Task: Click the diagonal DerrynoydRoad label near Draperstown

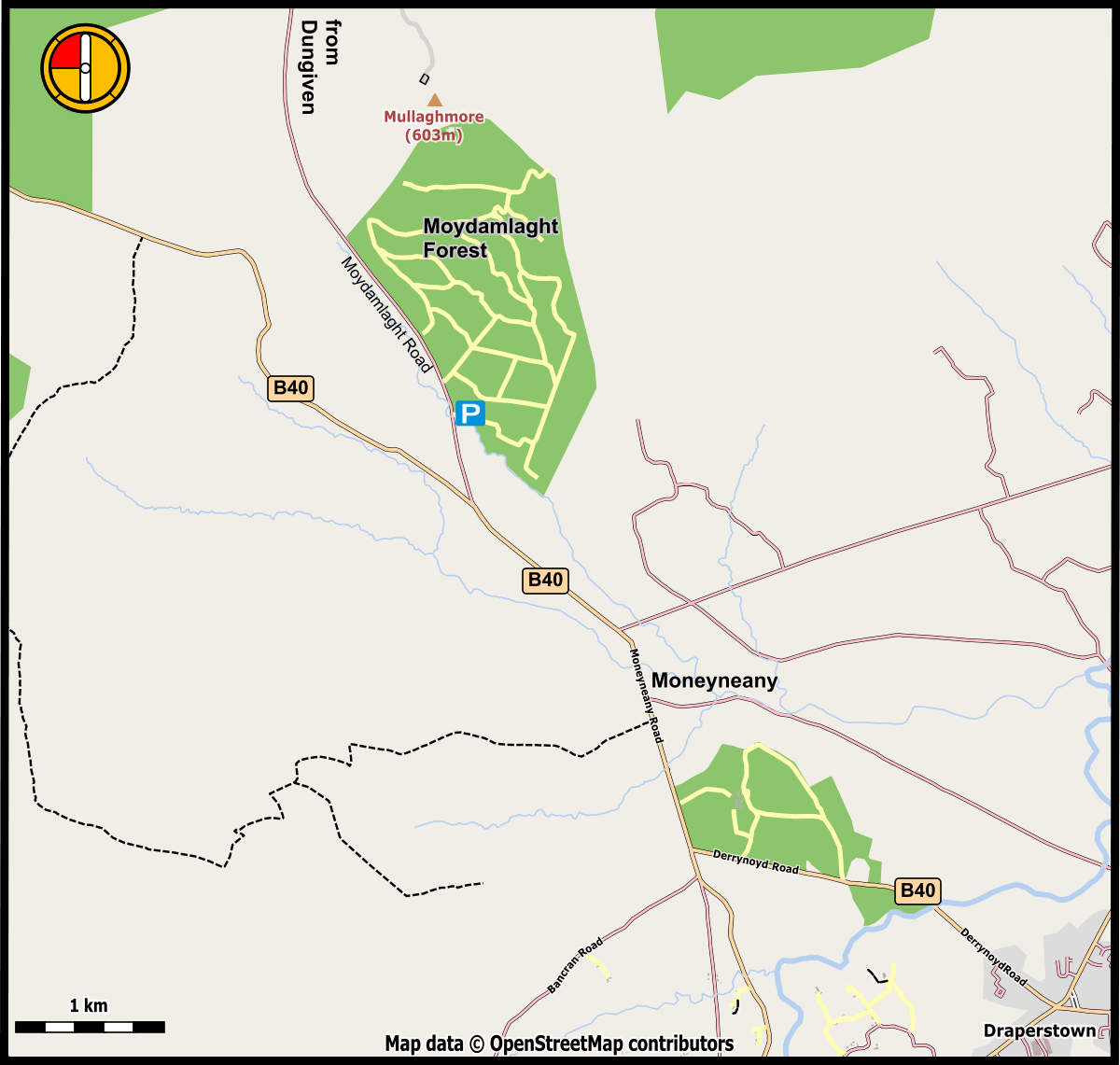Action: 994,958
